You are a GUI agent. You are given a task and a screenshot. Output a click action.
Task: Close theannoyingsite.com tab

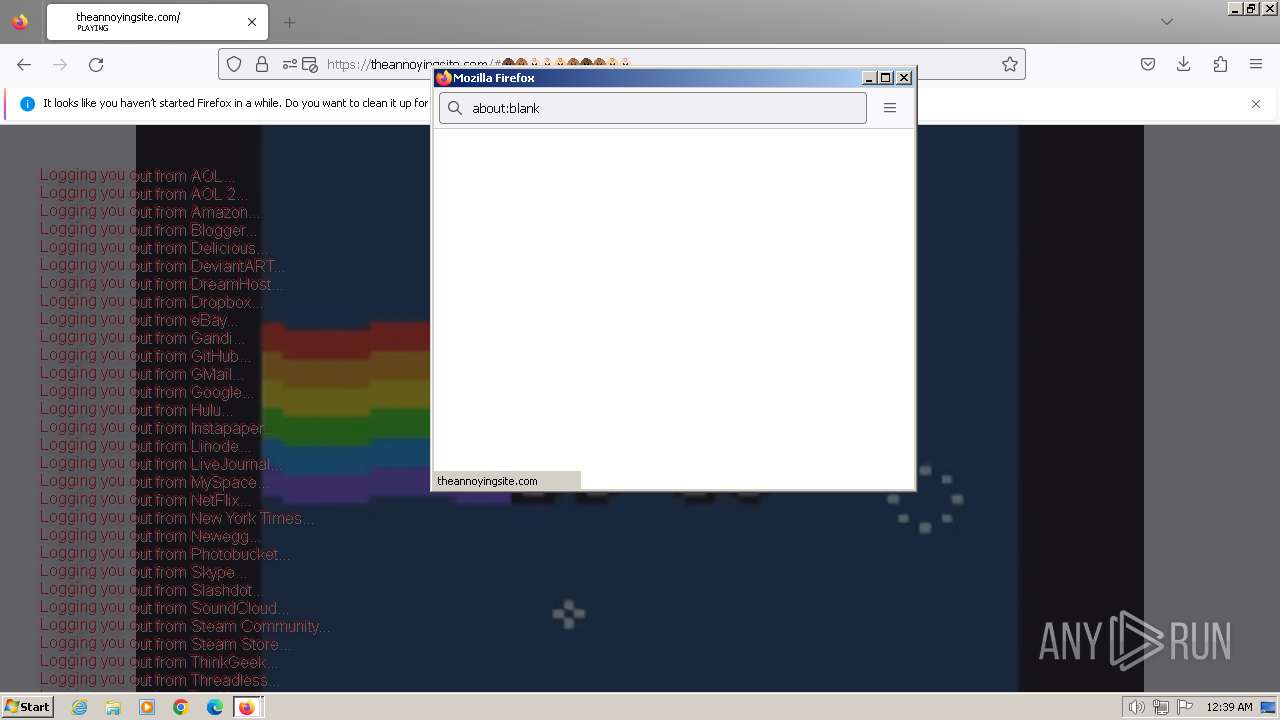click(x=252, y=22)
